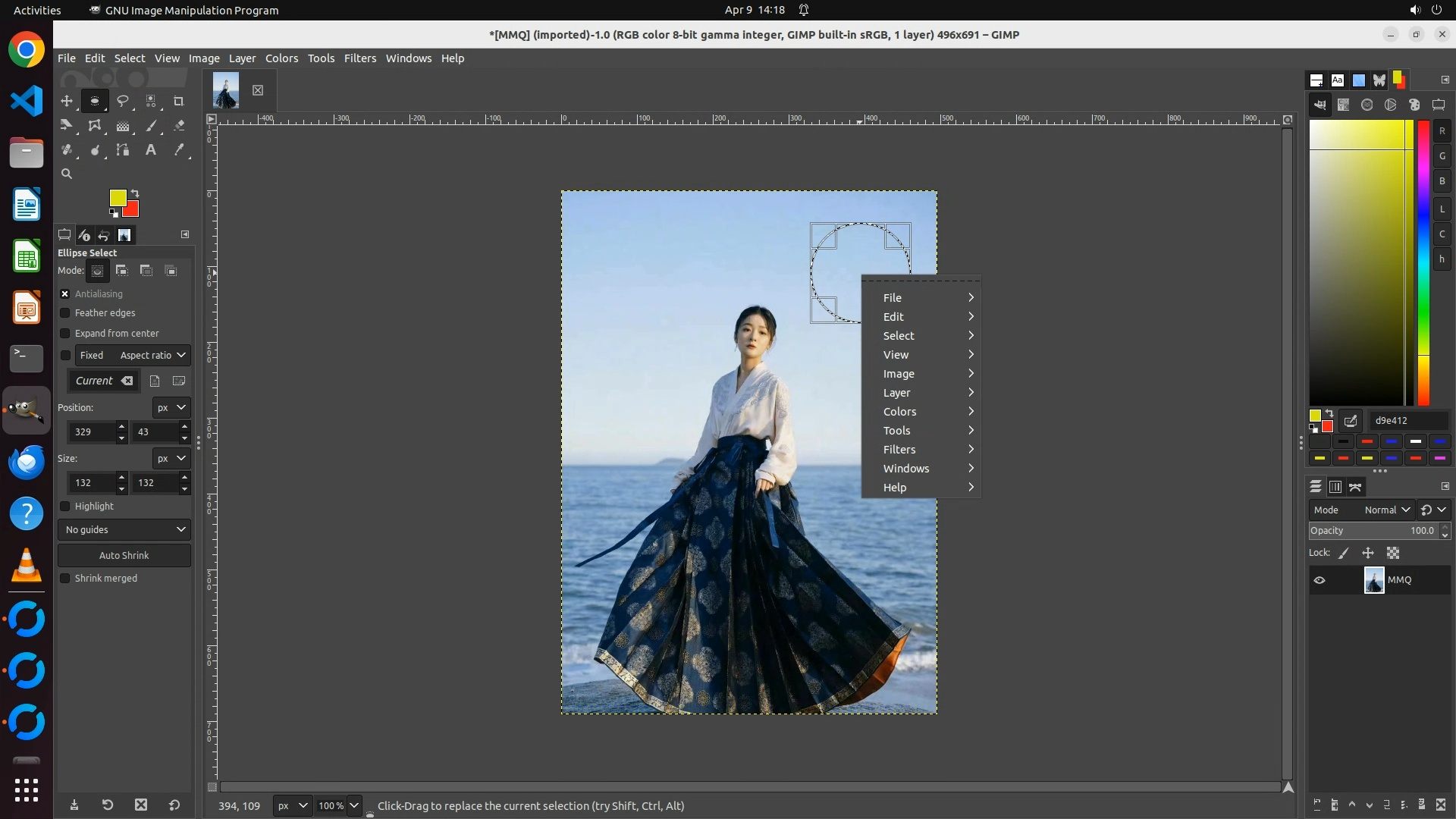Open Filters in the context menu

click(899, 450)
